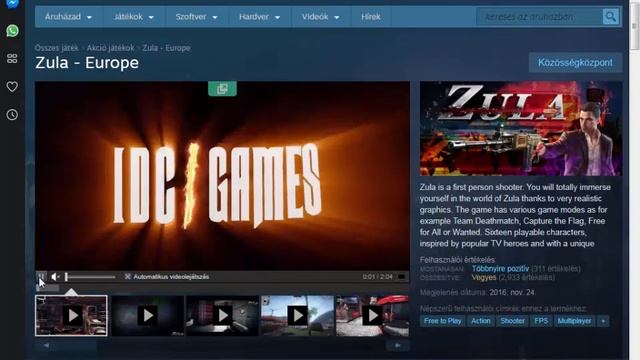The height and width of the screenshot is (360, 640).
Task: Toggle Automatikus videolejátszás autoplay checkbox
Action: pyautogui.click(x=127, y=277)
